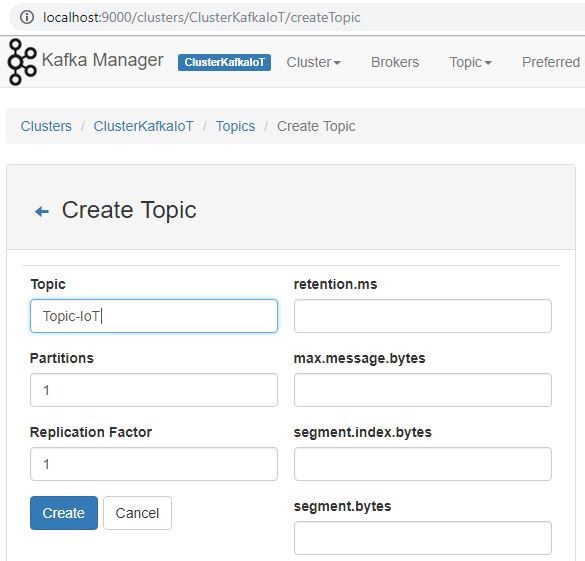
Task: Click the browser address bar URL
Action: coord(201,17)
